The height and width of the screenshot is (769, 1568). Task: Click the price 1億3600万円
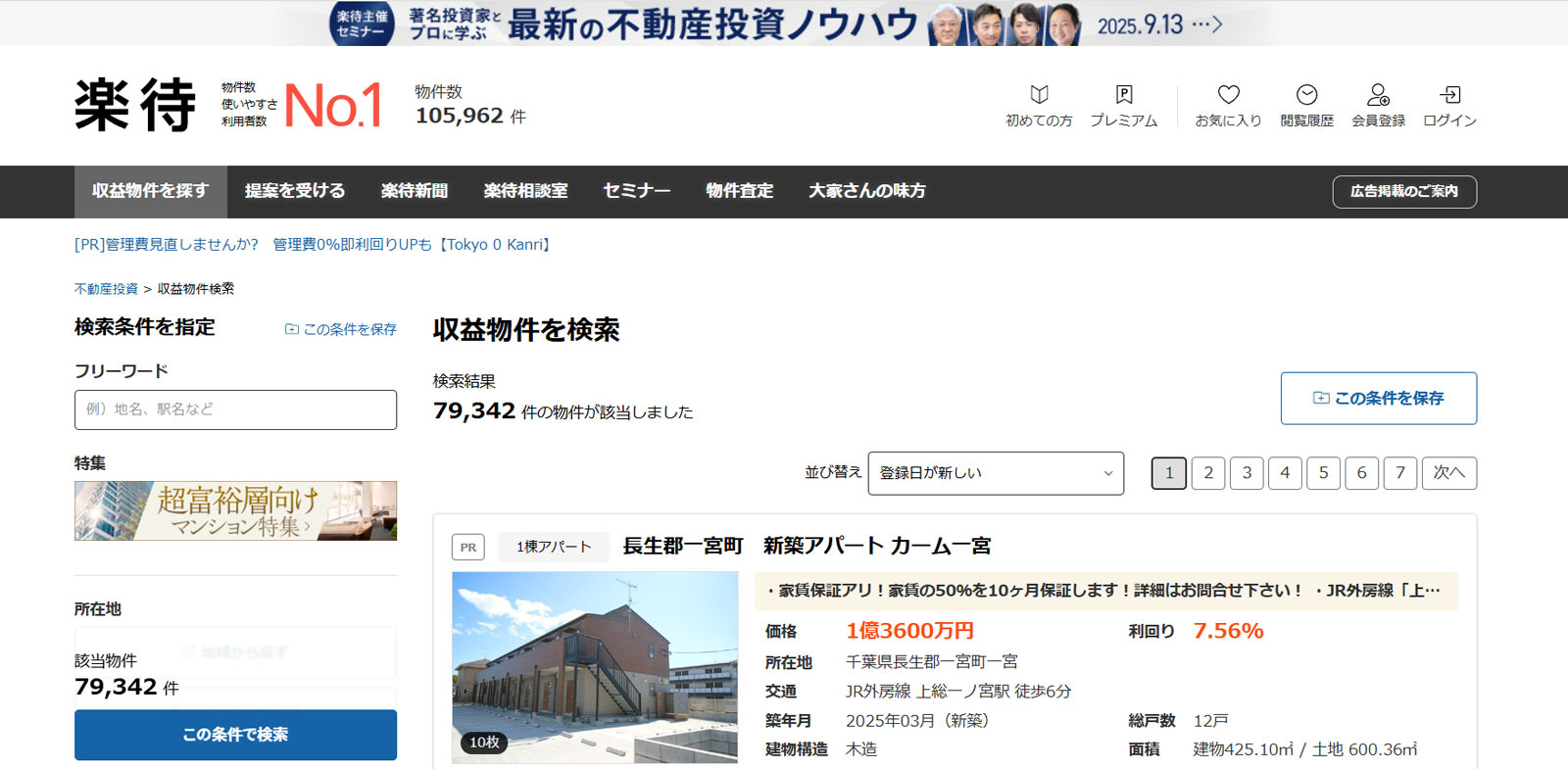click(x=909, y=631)
